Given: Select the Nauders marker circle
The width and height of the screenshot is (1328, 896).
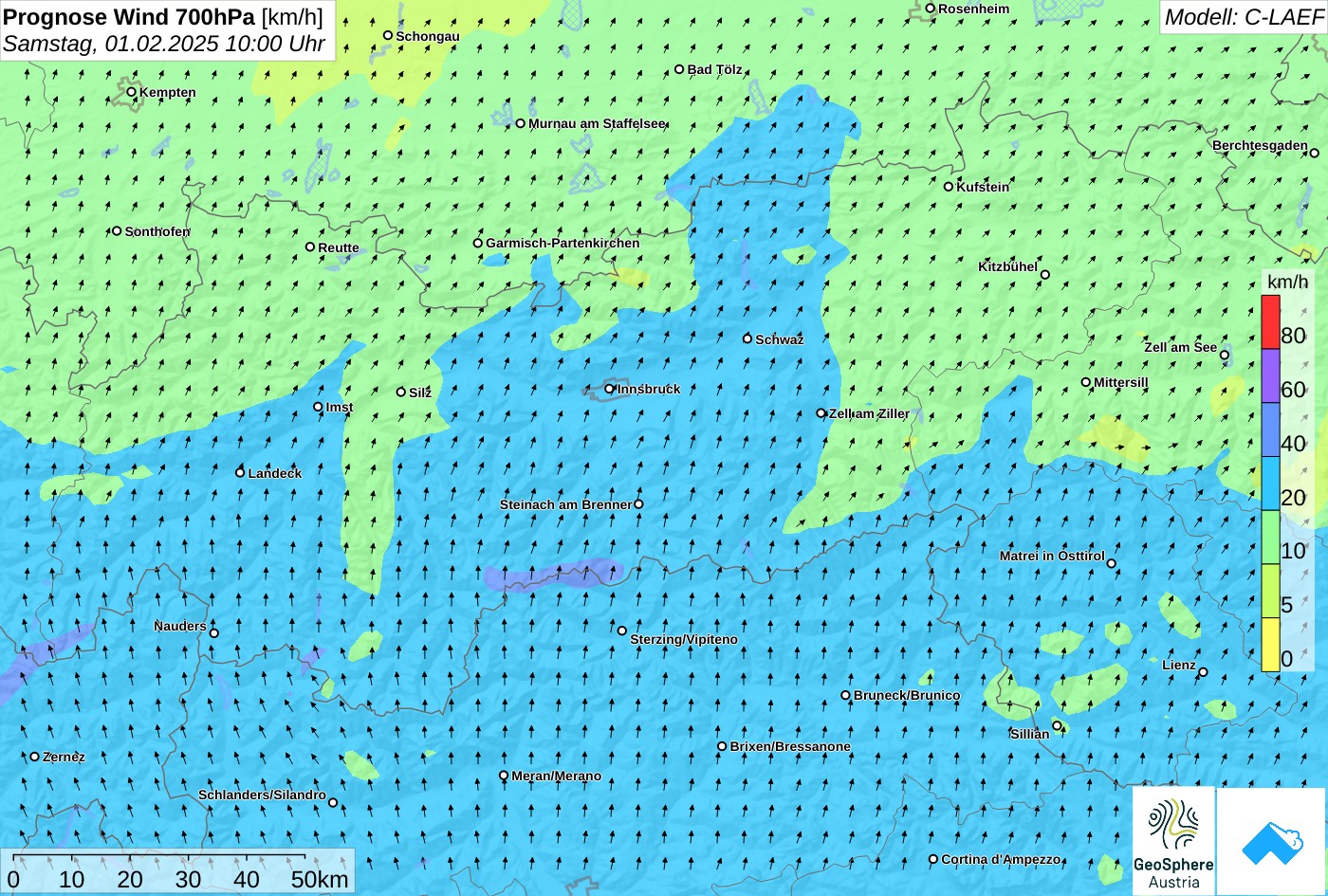Looking at the screenshot, I should [x=214, y=633].
